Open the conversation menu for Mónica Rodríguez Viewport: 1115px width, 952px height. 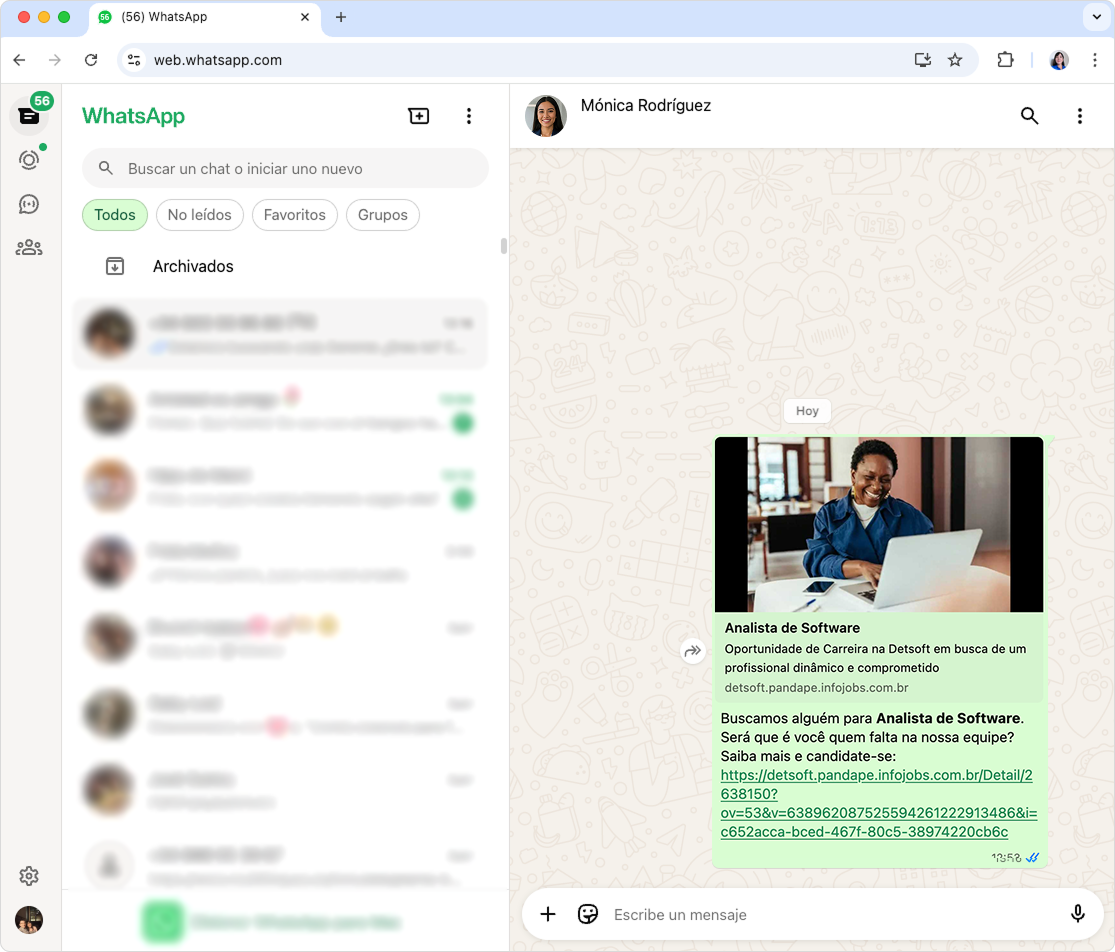(1080, 116)
